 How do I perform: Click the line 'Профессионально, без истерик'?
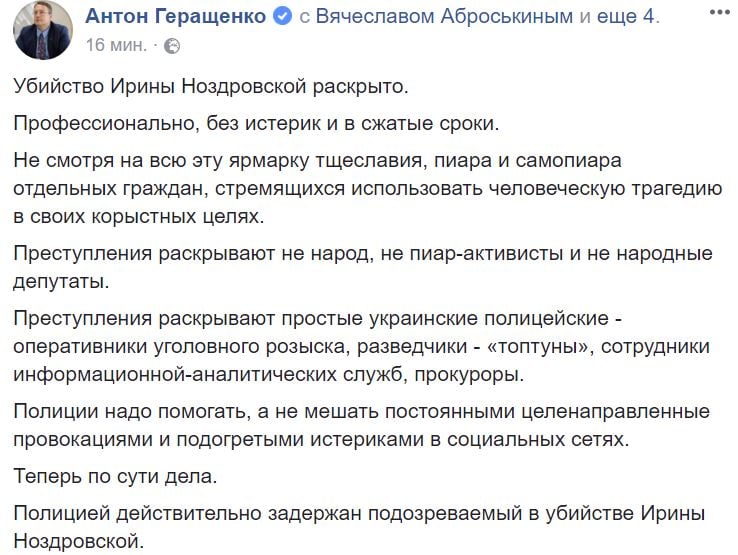point(256,123)
